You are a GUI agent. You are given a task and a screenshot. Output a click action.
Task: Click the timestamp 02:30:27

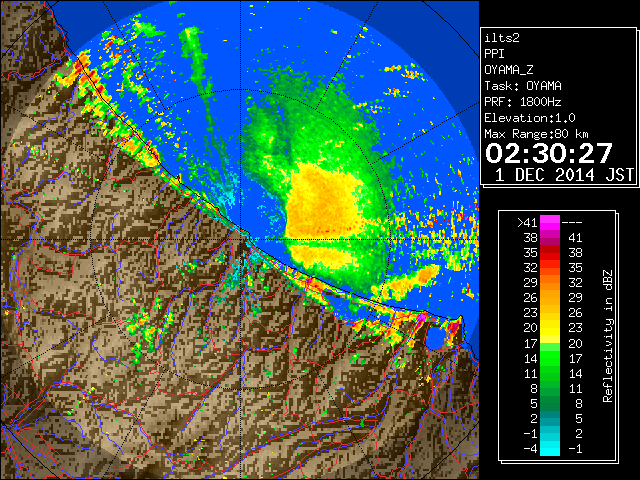tap(549, 153)
